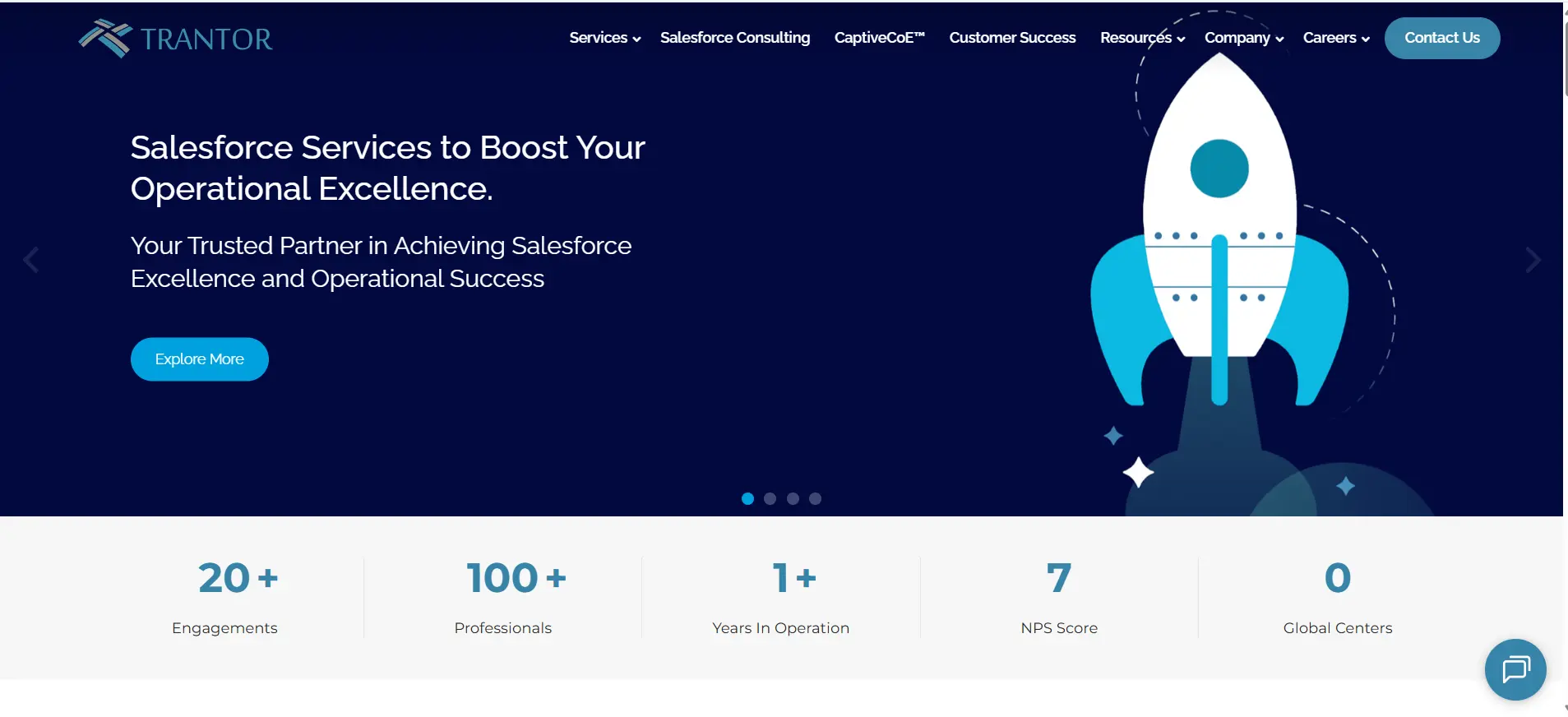Click the 'Global Centers' label
The image size is (1568, 717).
[1338, 628]
